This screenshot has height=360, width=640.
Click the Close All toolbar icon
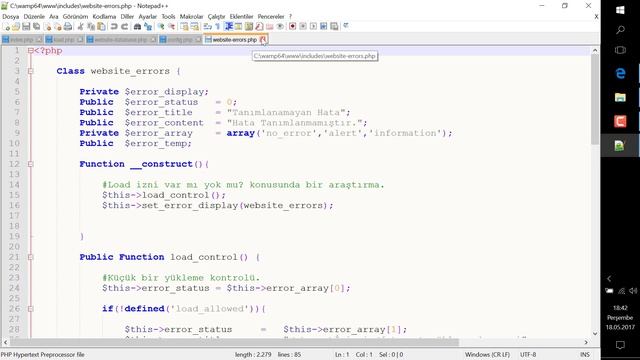pos(58,27)
